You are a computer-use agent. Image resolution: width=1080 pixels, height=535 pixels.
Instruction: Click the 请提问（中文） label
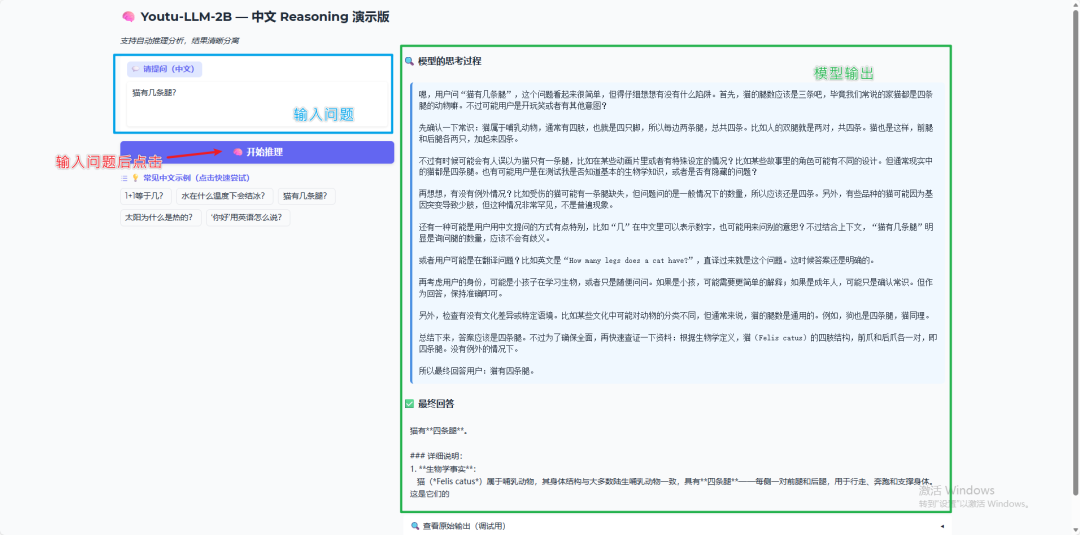coord(164,69)
